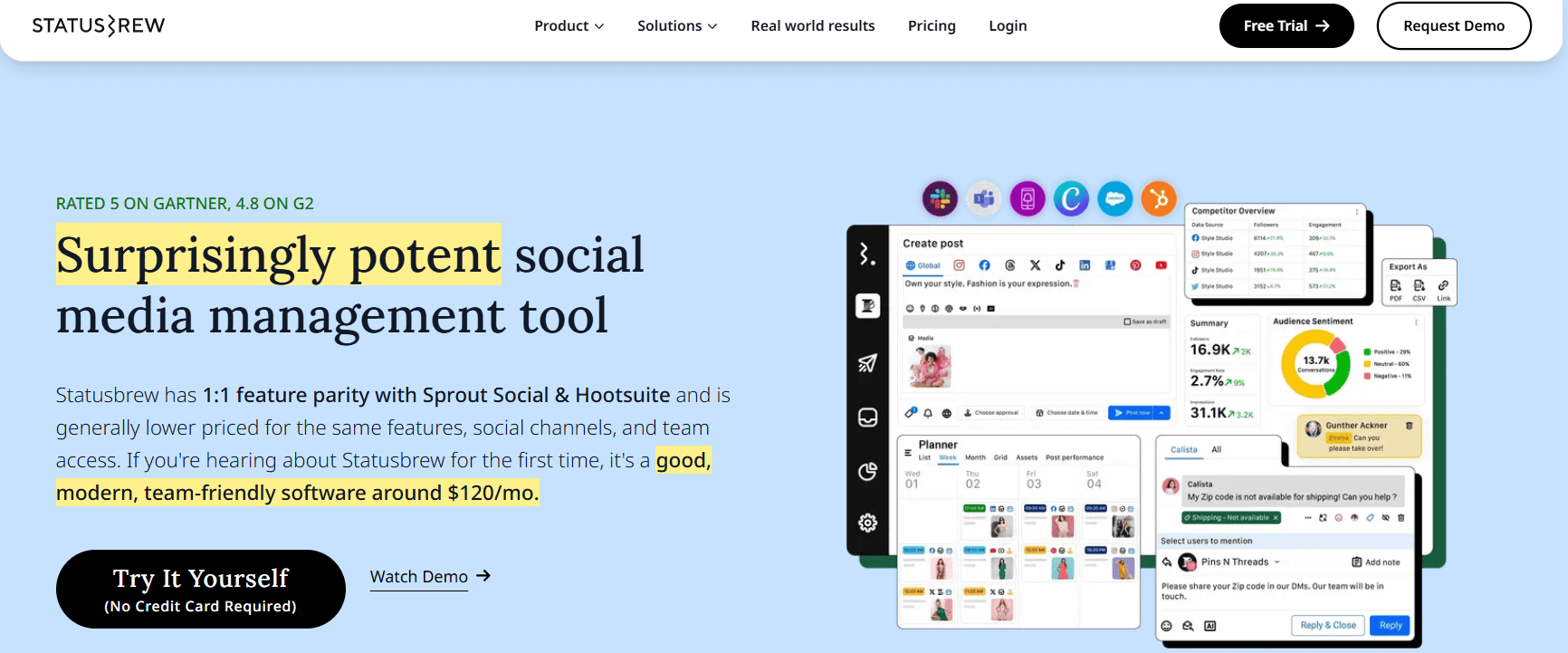Expand the Post now dropdown arrow

coord(1163,413)
